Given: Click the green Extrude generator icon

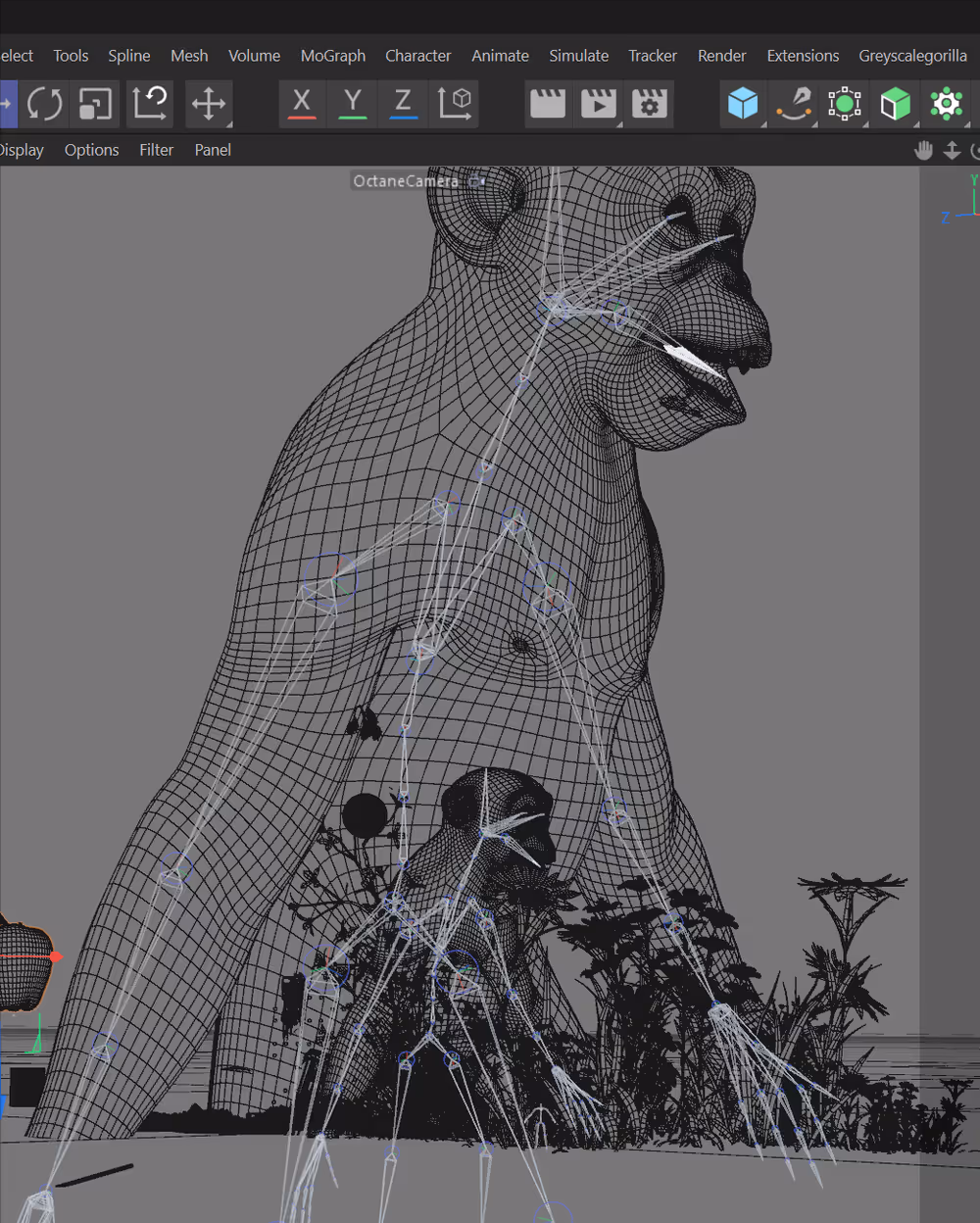Looking at the screenshot, I should pos(895,104).
